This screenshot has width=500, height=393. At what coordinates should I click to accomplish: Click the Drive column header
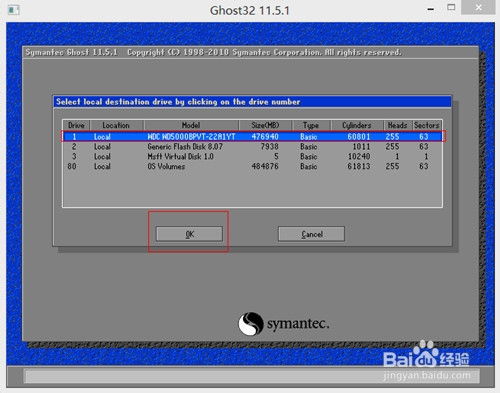pos(76,125)
